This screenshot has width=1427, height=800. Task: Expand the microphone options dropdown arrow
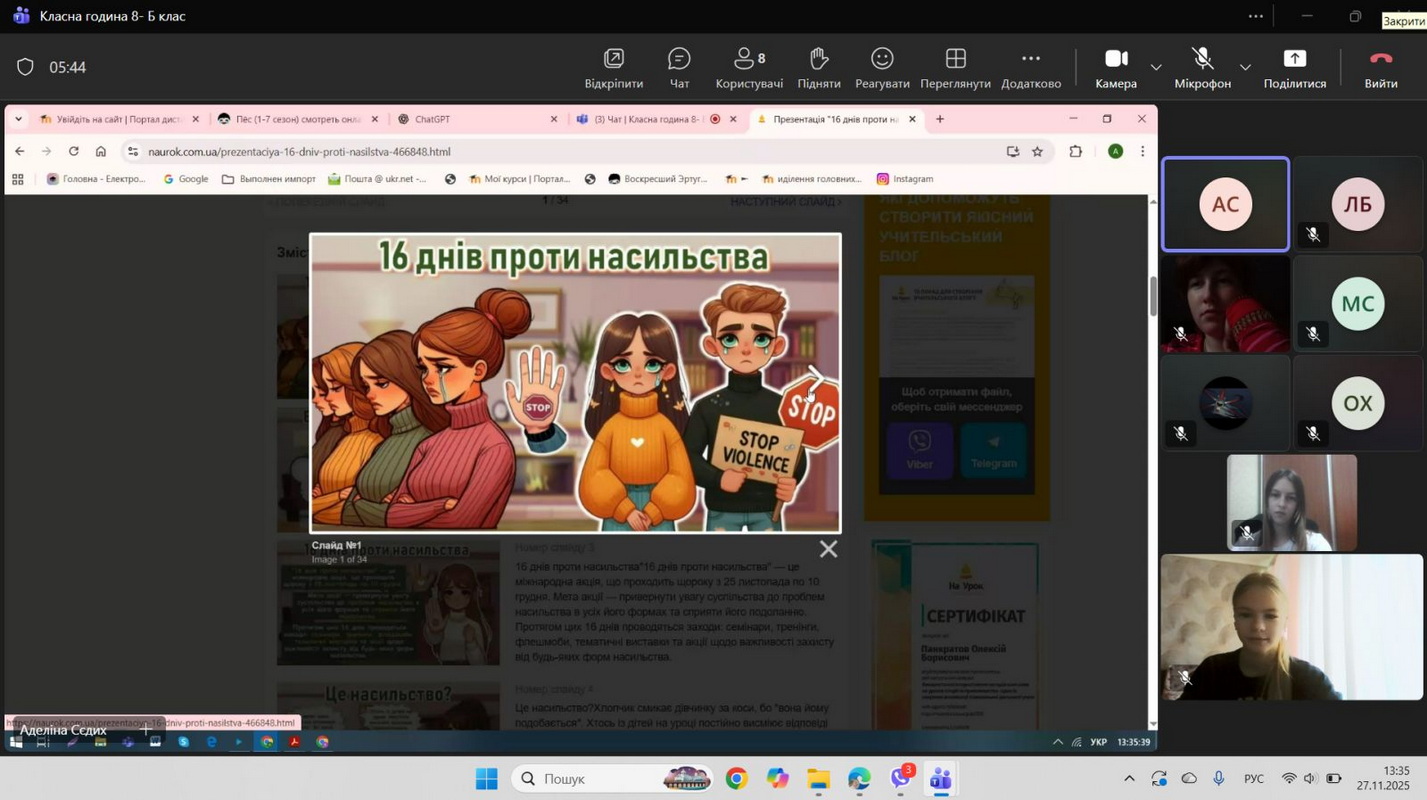click(x=1245, y=68)
